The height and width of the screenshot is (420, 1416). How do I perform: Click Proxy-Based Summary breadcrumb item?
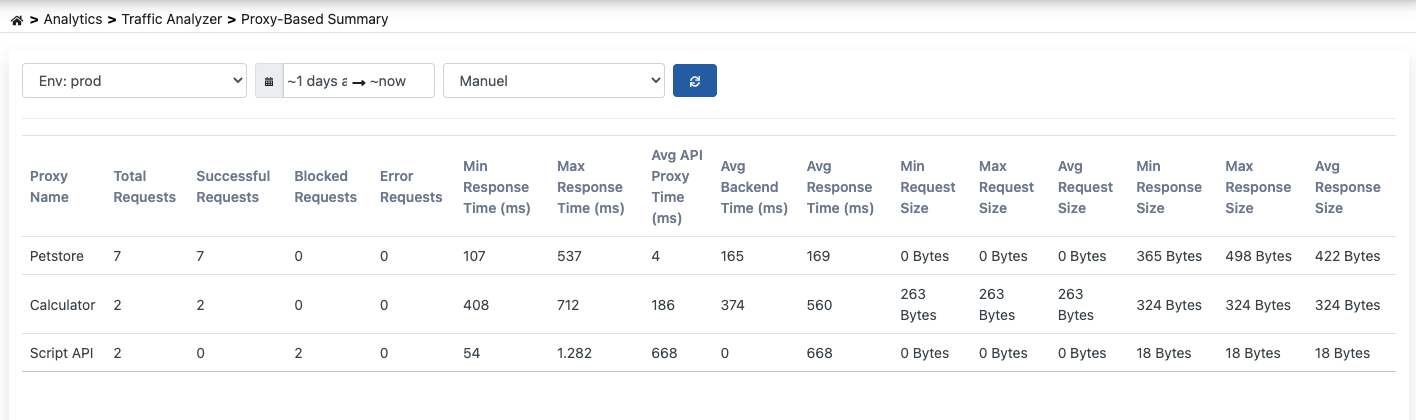[315, 19]
